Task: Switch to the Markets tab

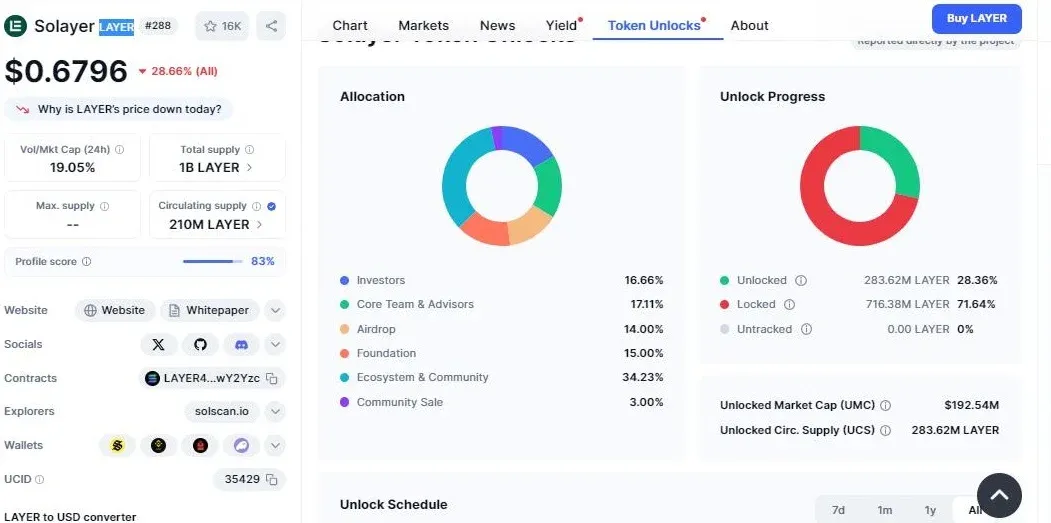Action: pyautogui.click(x=424, y=25)
